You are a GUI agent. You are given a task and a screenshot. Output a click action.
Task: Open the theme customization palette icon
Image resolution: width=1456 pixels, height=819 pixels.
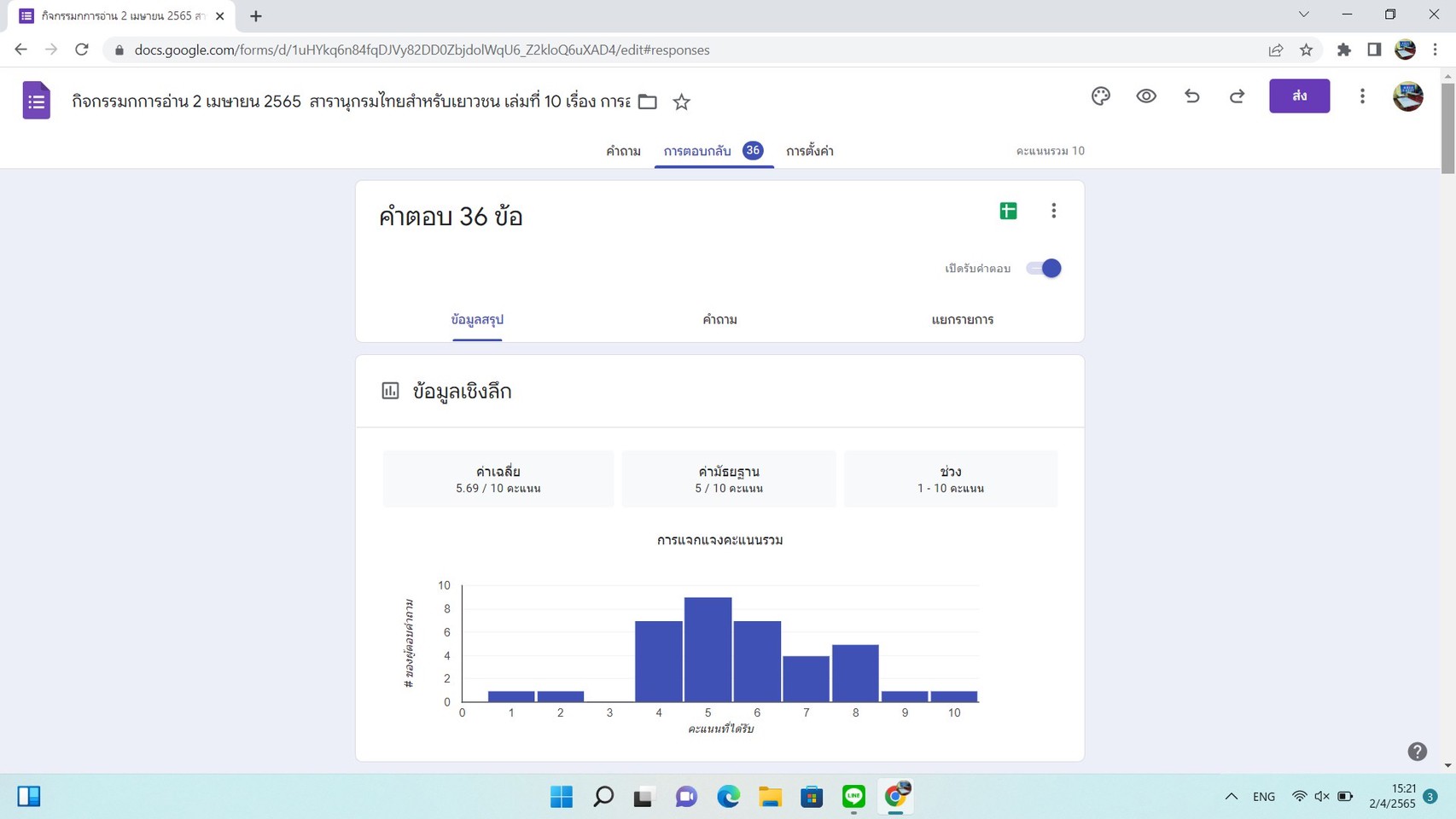pos(1100,96)
